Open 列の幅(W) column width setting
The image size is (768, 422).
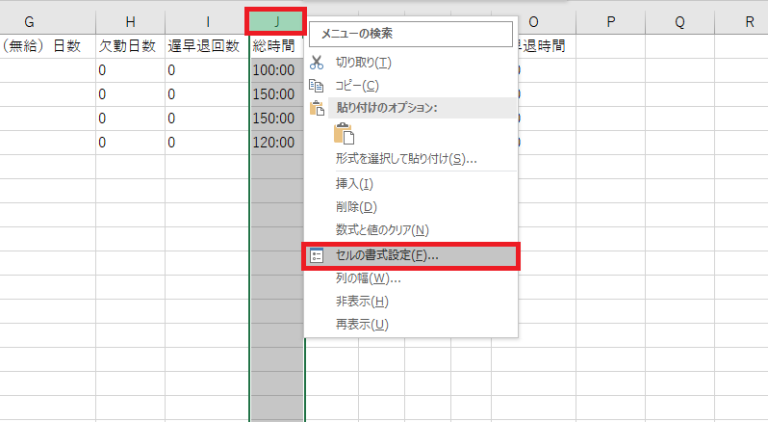(x=360, y=278)
